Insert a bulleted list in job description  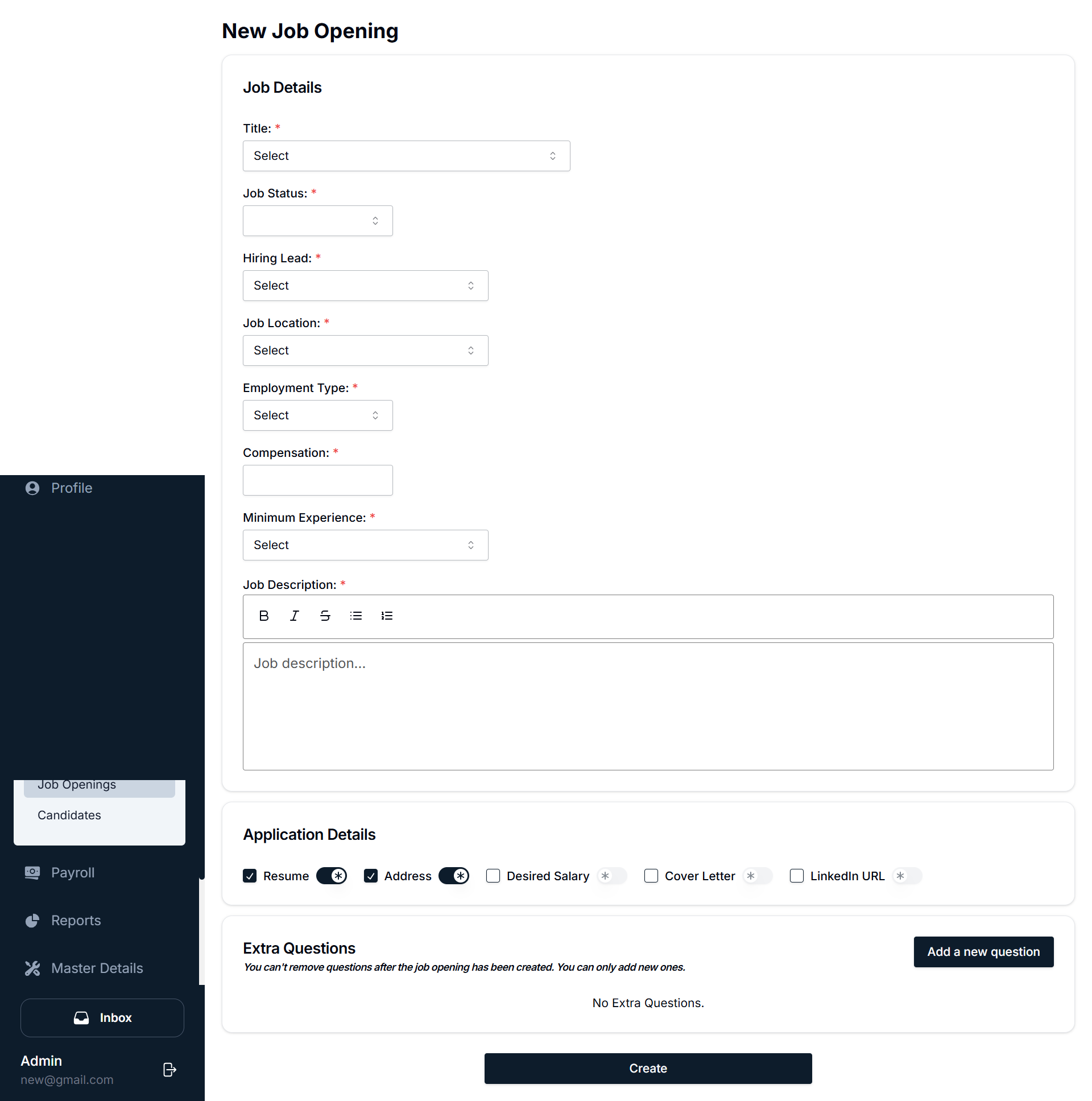(355, 616)
